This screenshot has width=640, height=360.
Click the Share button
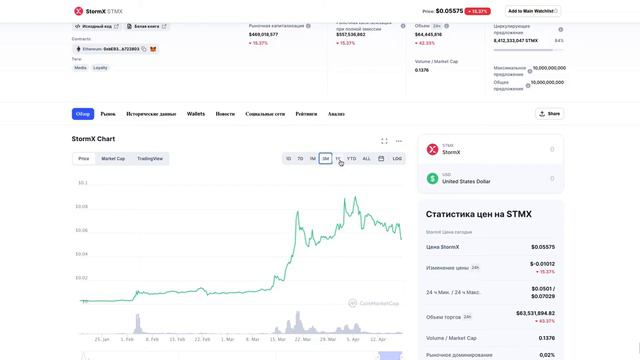549,113
